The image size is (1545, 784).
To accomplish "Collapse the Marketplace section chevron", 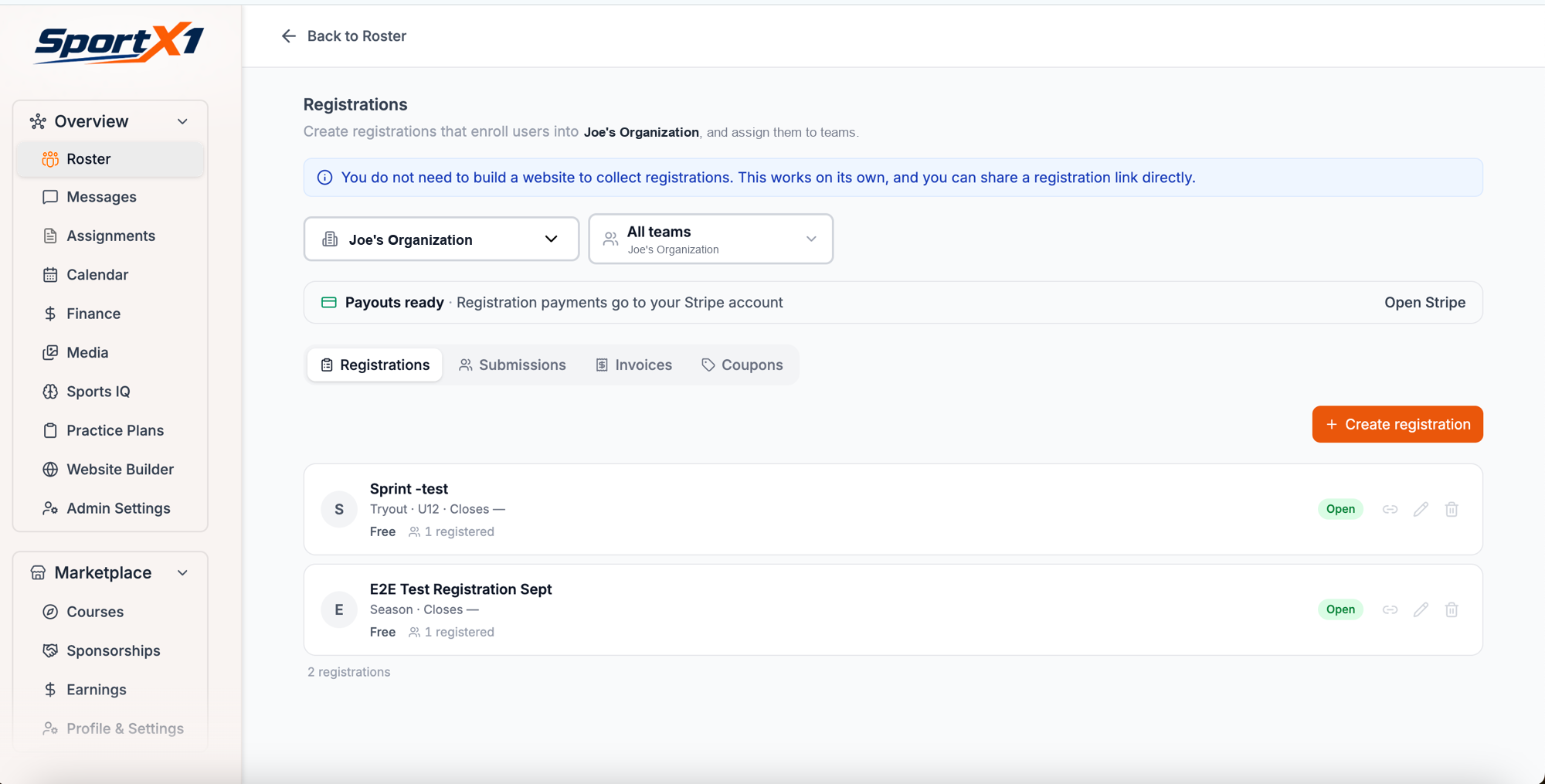I will pos(182,572).
